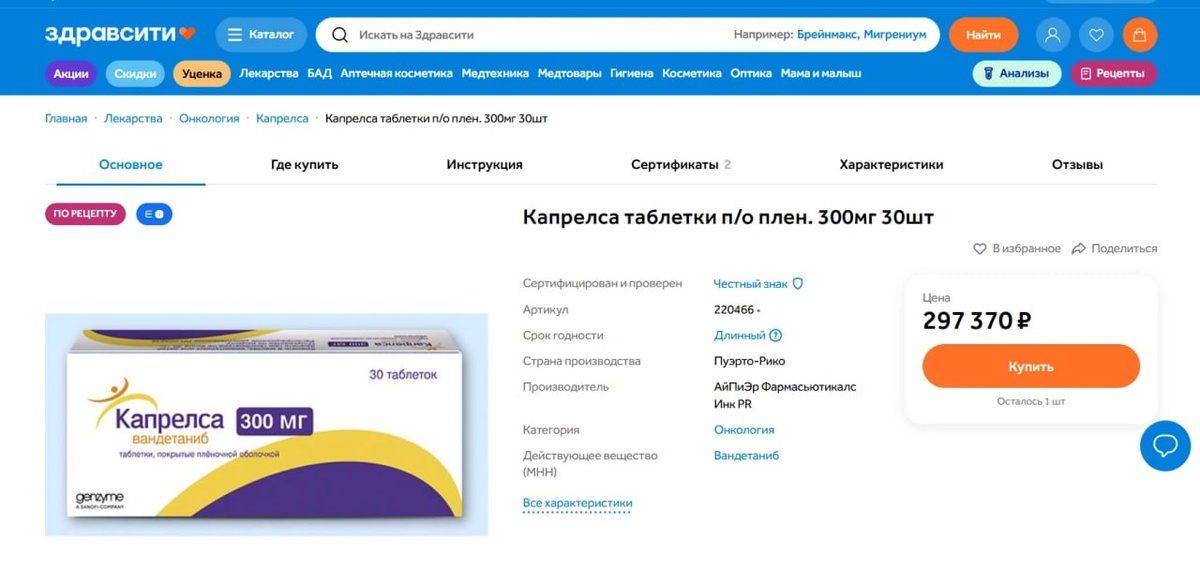Viewport: 1200px width, 586px height.
Task: Click the orange Купить button
Action: [x=1031, y=367]
